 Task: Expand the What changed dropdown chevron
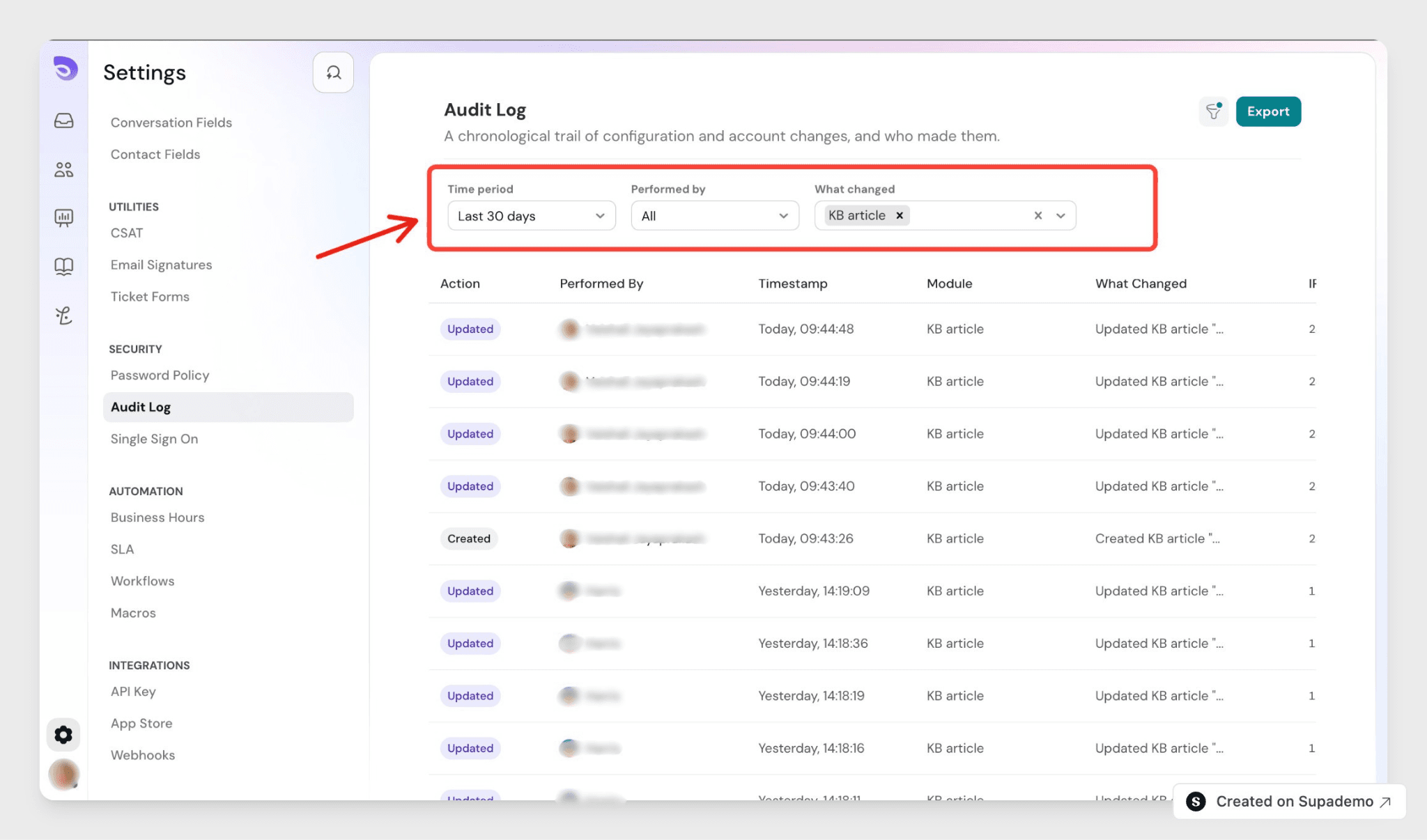click(x=1060, y=216)
